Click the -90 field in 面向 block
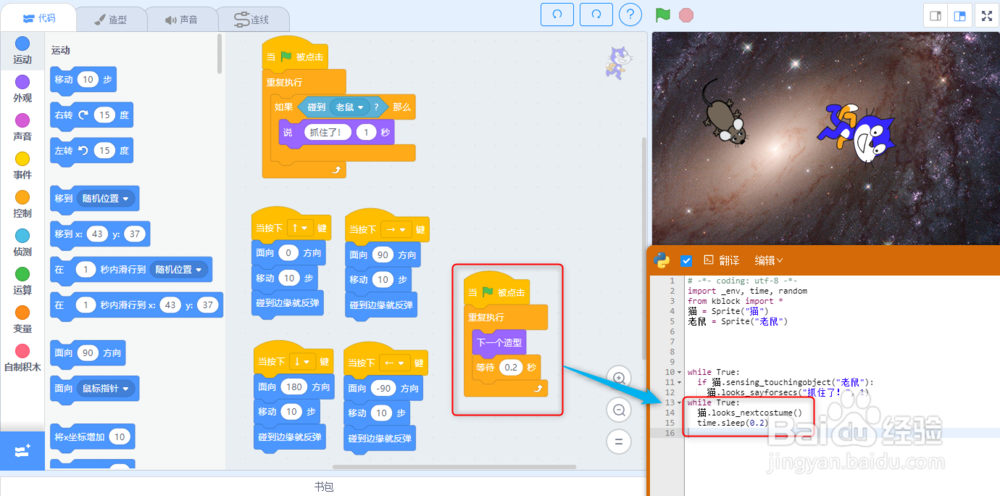The width and height of the screenshot is (1000, 496). tap(383, 388)
